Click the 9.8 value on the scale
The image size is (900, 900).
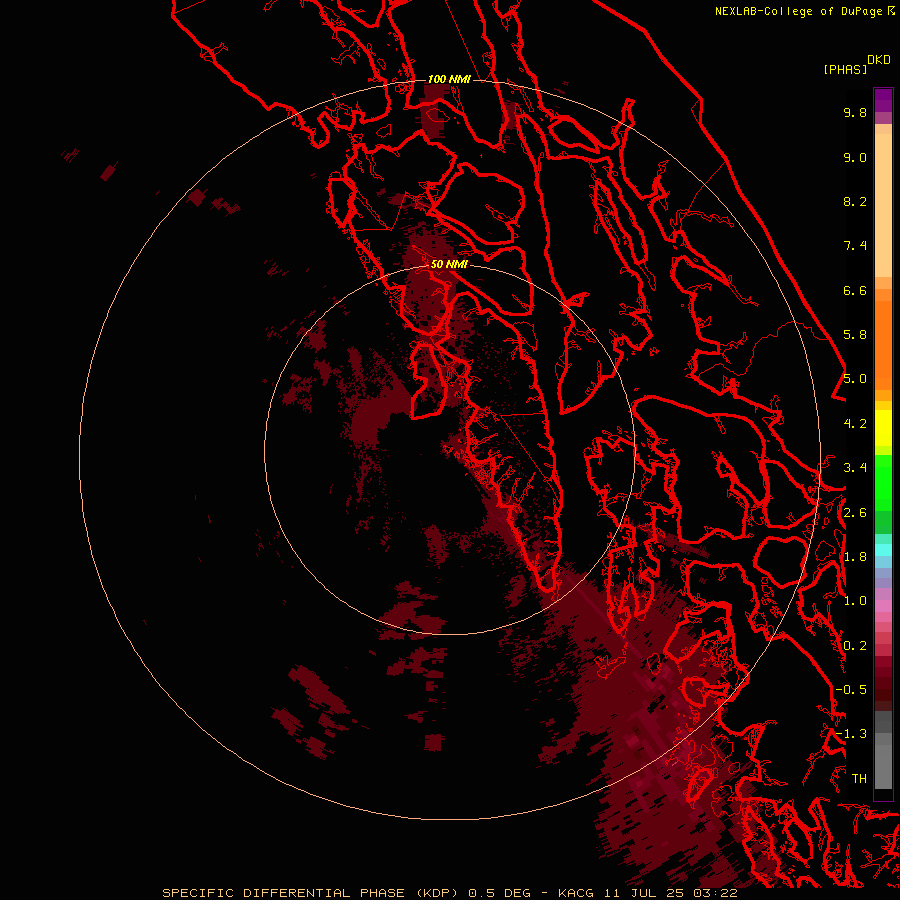click(x=855, y=112)
